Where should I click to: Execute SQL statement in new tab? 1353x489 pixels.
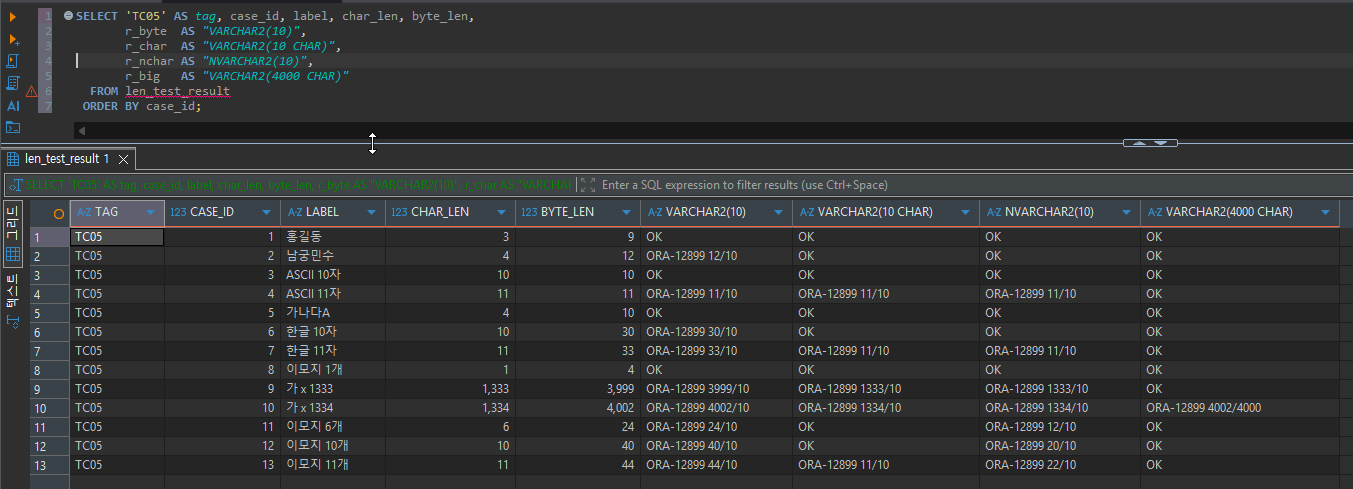click(x=14, y=39)
